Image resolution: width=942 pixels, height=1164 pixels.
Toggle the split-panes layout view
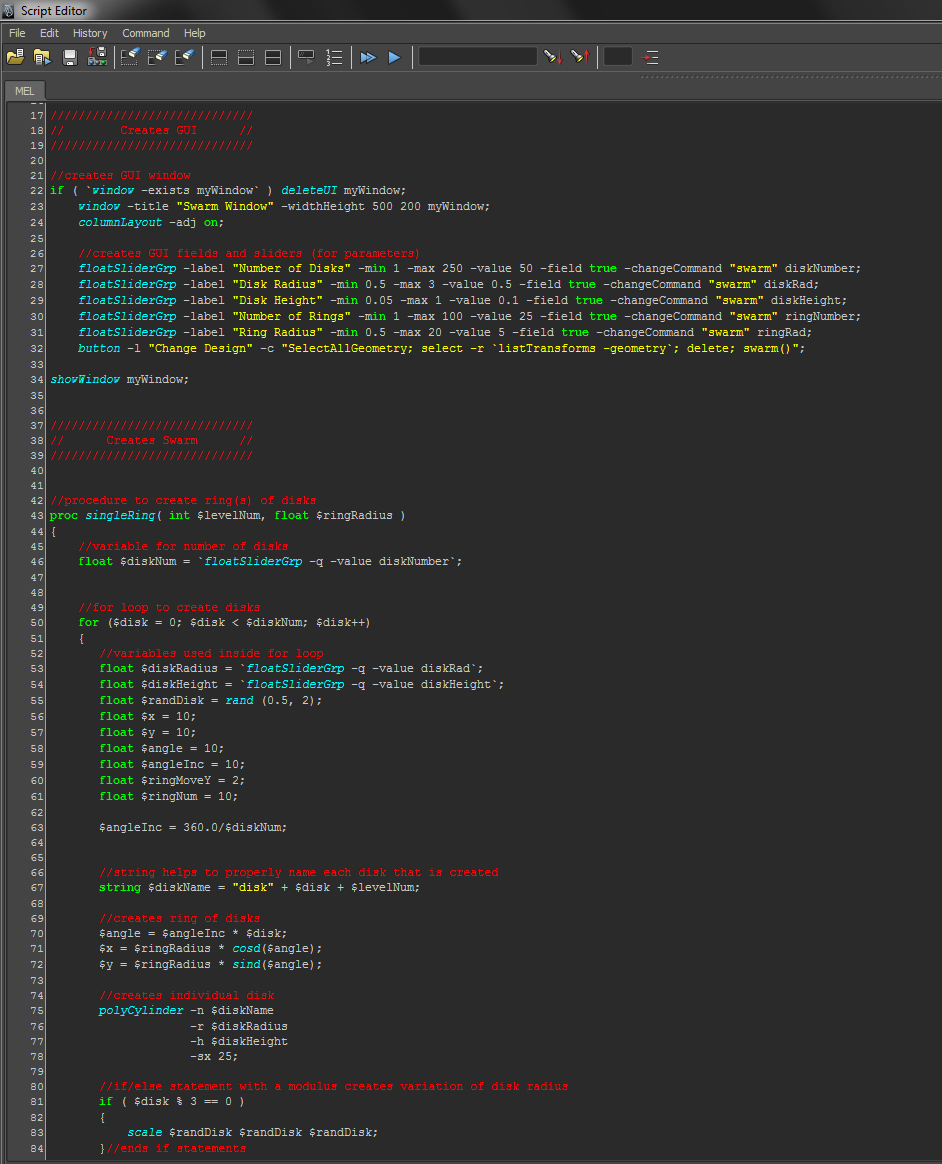[272, 57]
